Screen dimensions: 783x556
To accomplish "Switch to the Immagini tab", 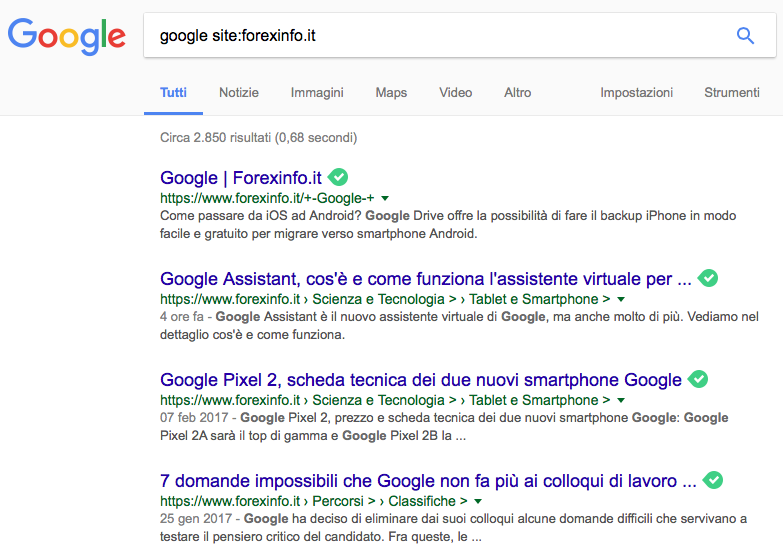I will [317, 92].
